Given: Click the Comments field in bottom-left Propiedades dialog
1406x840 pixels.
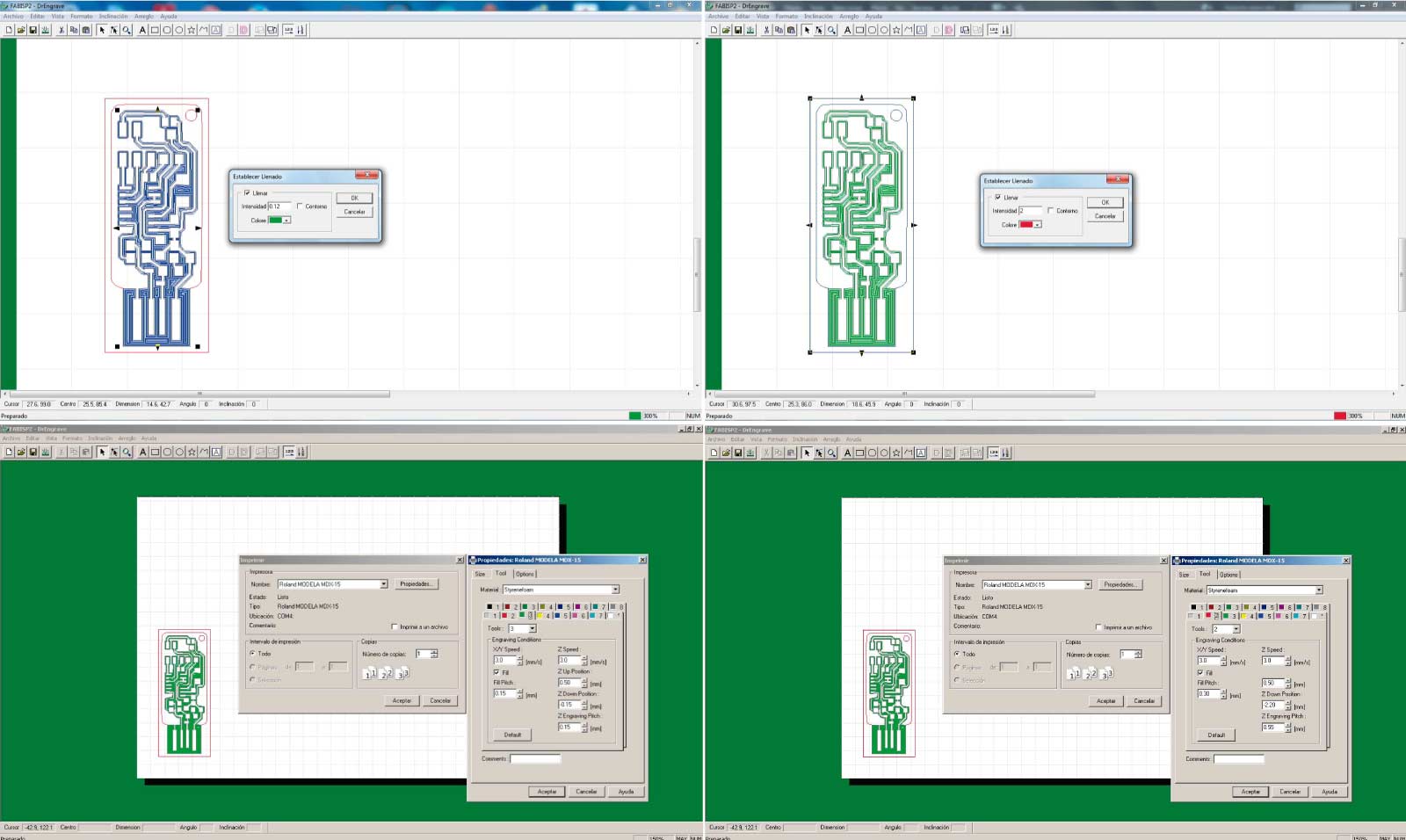Looking at the screenshot, I should (535, 758).
